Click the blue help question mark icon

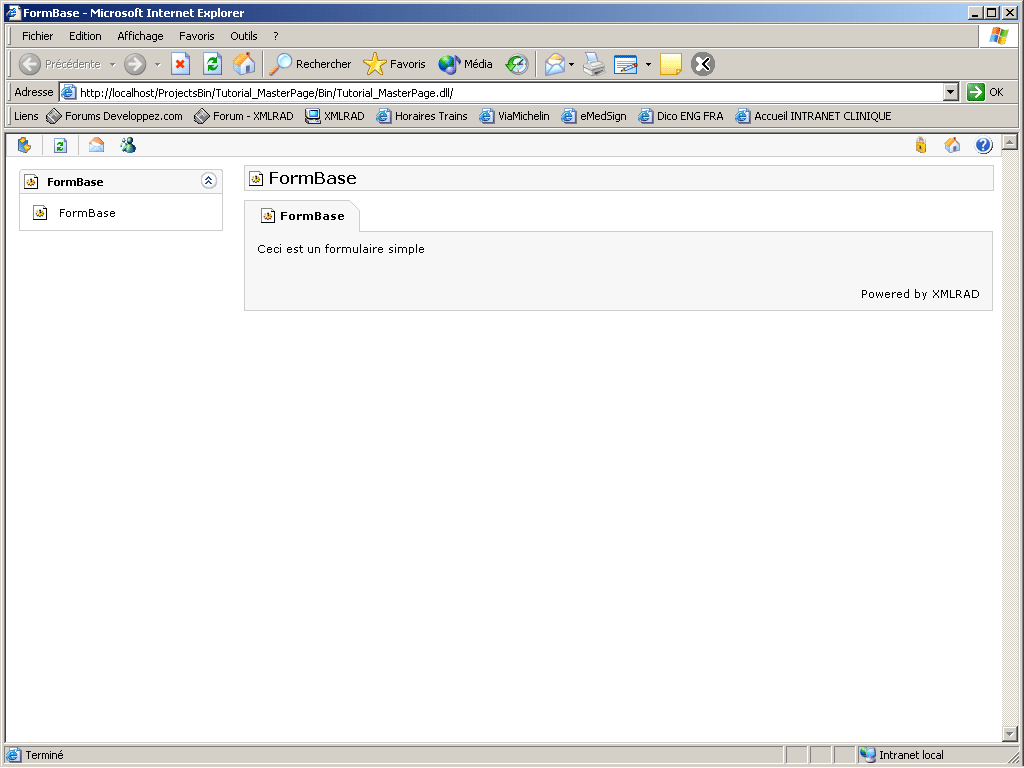983,145
